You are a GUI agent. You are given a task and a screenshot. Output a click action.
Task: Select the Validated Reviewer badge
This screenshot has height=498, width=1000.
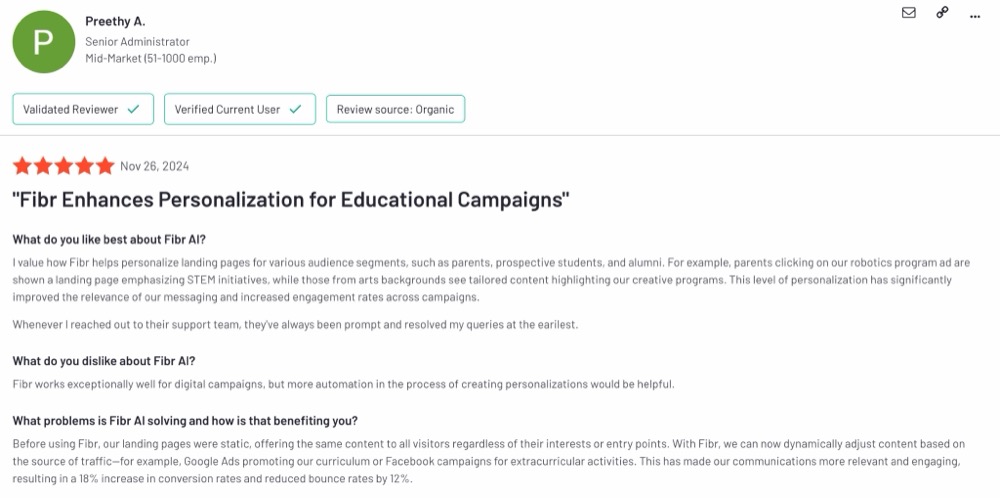83,109
